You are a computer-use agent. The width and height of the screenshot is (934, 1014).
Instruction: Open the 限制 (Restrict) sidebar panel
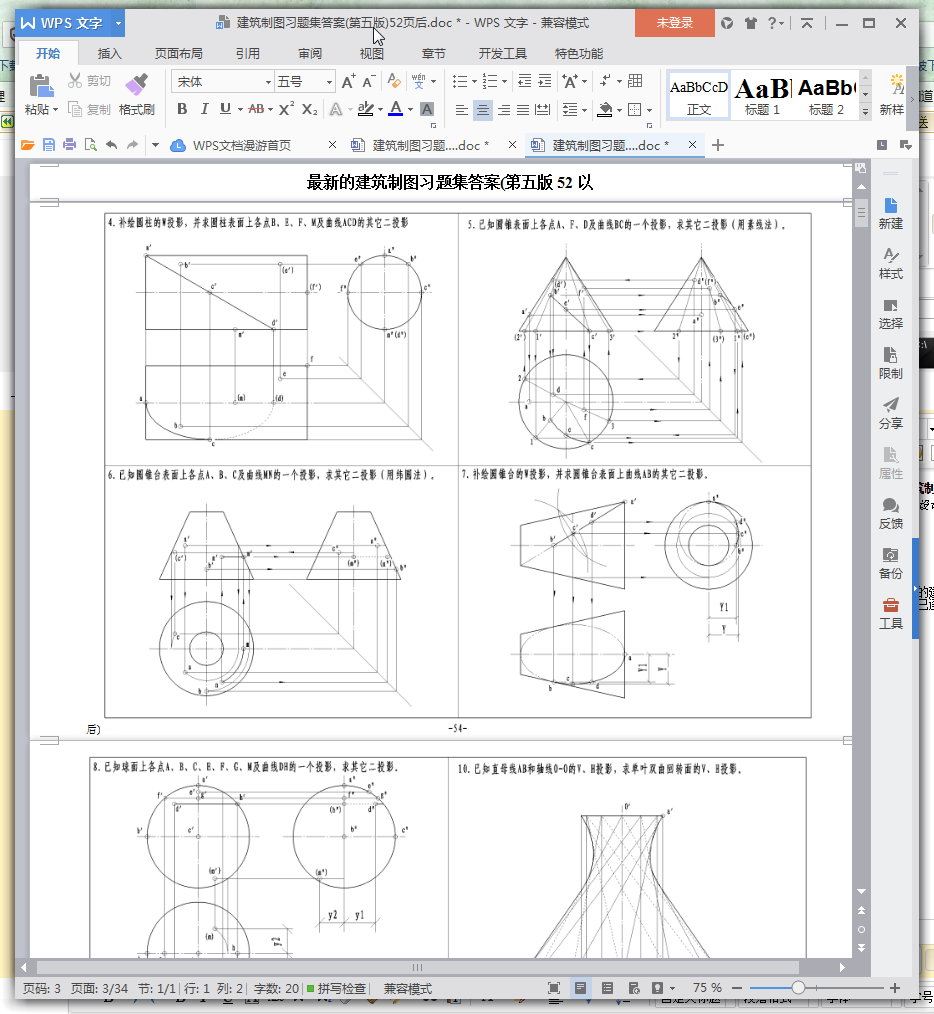(x=891, y=363)
